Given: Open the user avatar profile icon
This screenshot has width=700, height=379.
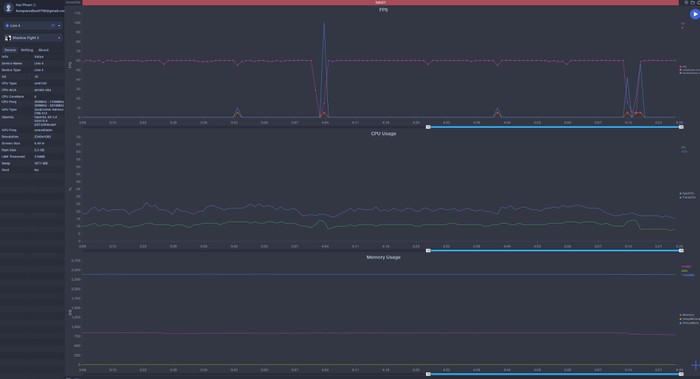Looking at the screenshot, I should click(x=8, y=8).
